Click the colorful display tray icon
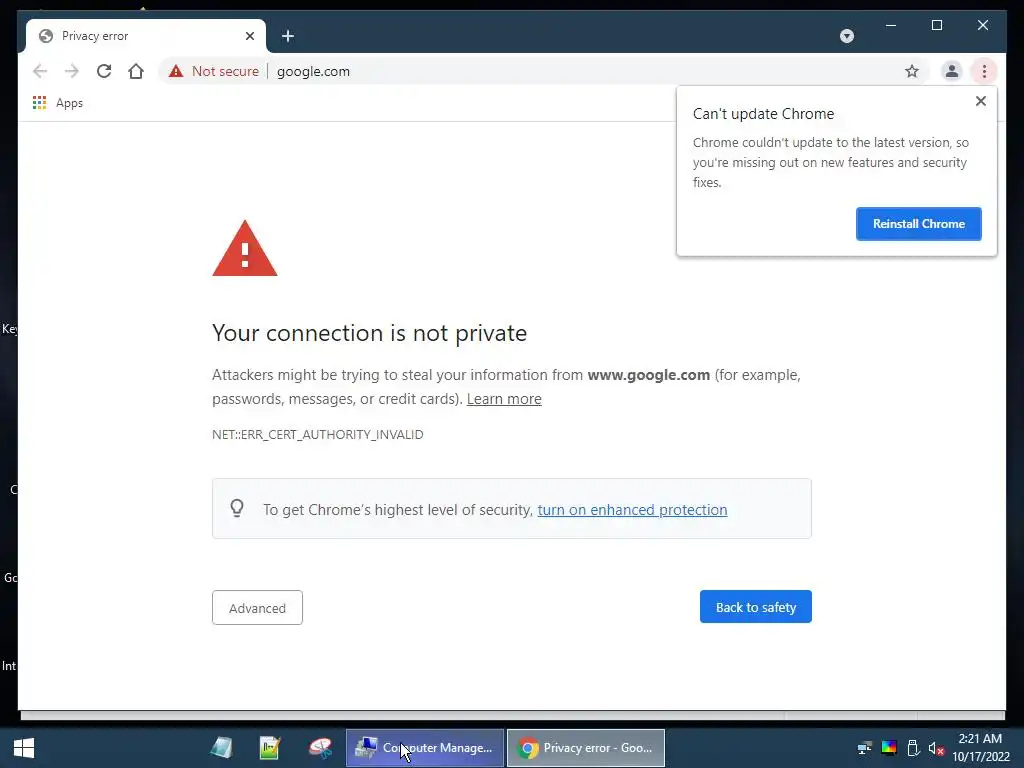This screenshot has width=1024, height=768. click(x=889, y=748)
